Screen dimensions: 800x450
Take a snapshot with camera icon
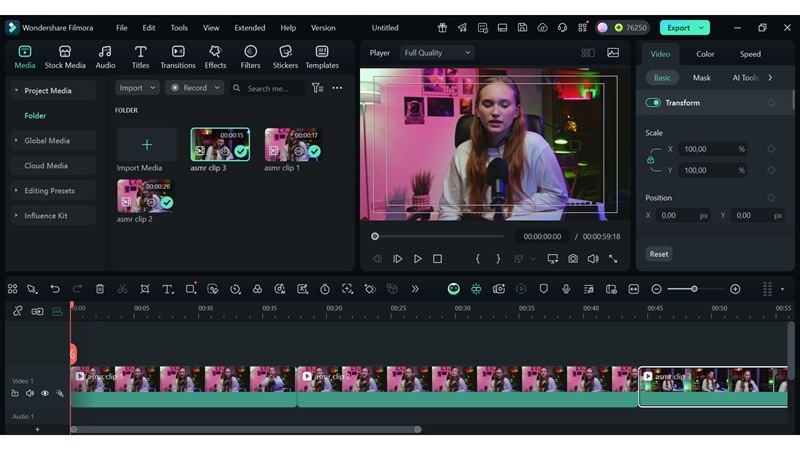(x=573, y=259)
